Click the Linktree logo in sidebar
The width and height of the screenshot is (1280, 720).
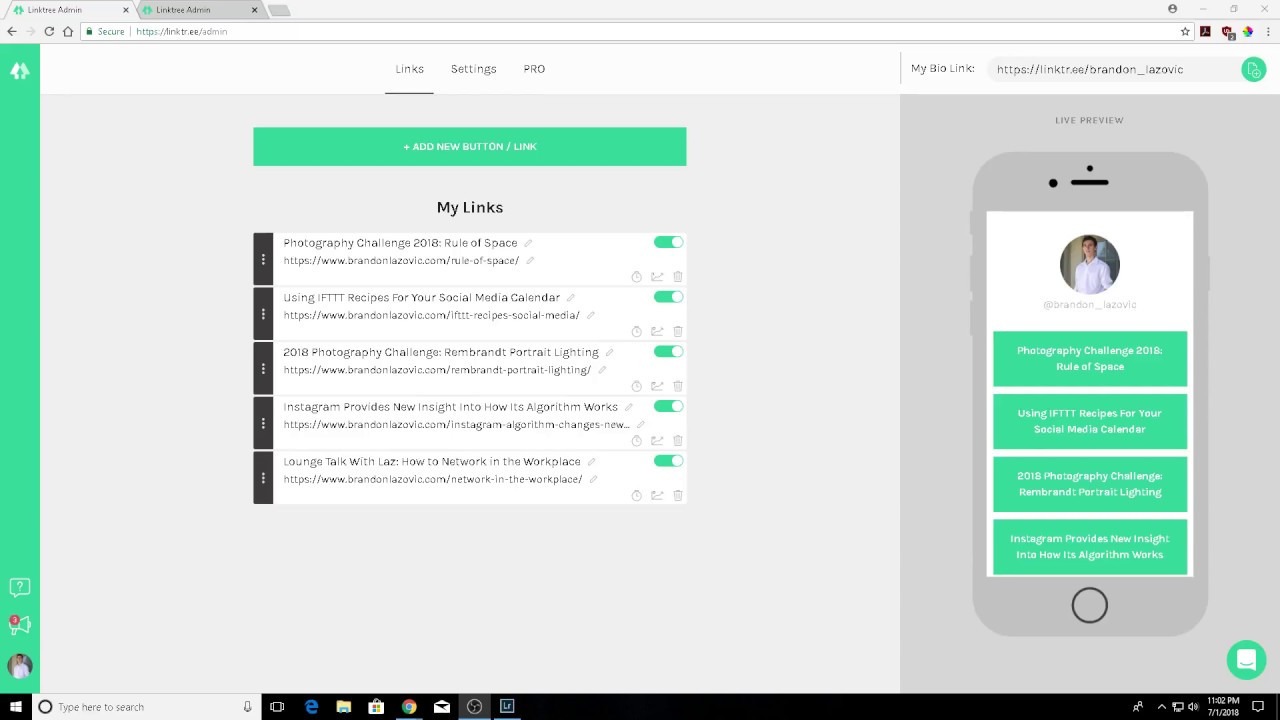[x=20, y=71]
